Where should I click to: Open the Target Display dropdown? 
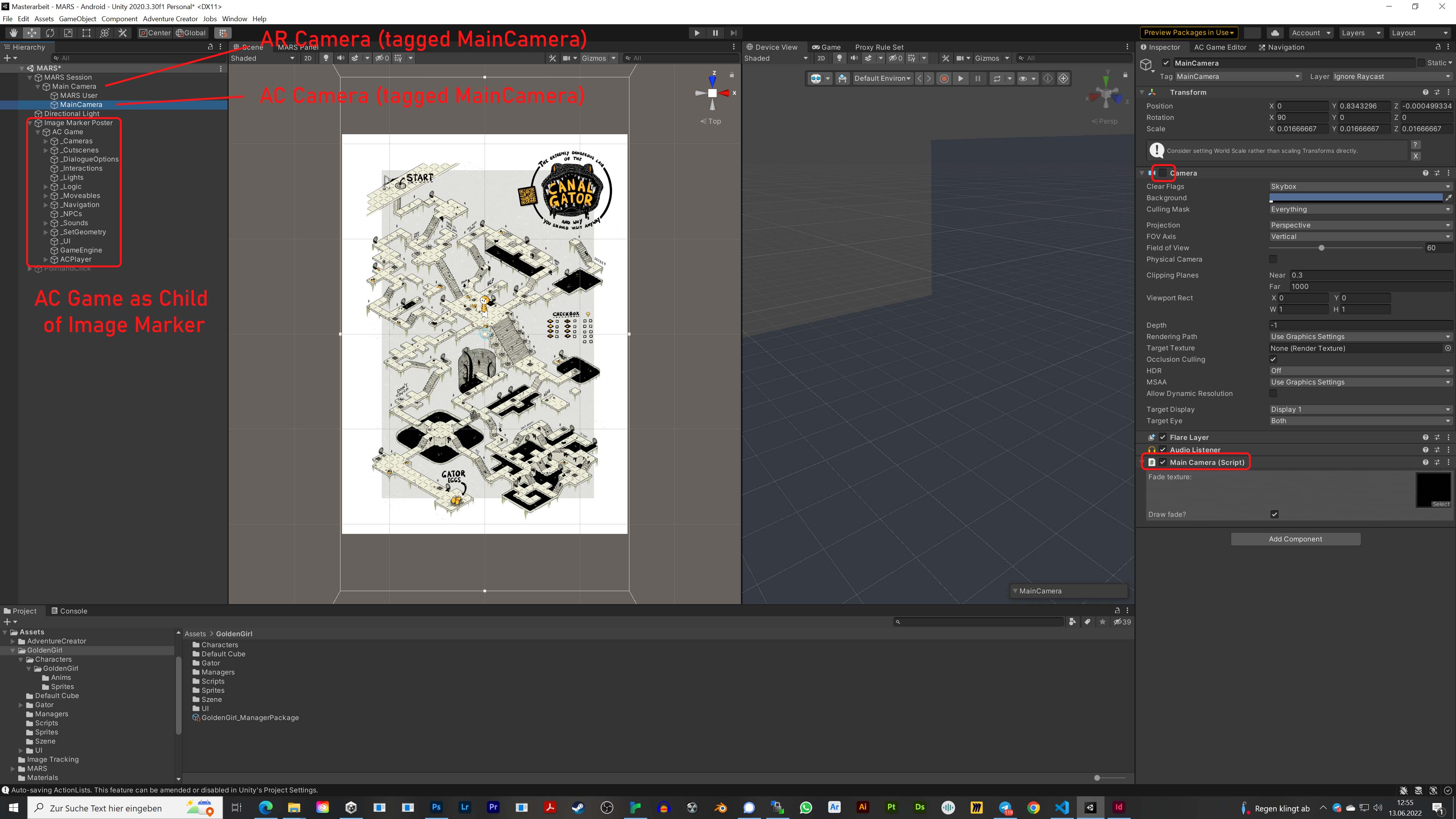click(1360, 409)
